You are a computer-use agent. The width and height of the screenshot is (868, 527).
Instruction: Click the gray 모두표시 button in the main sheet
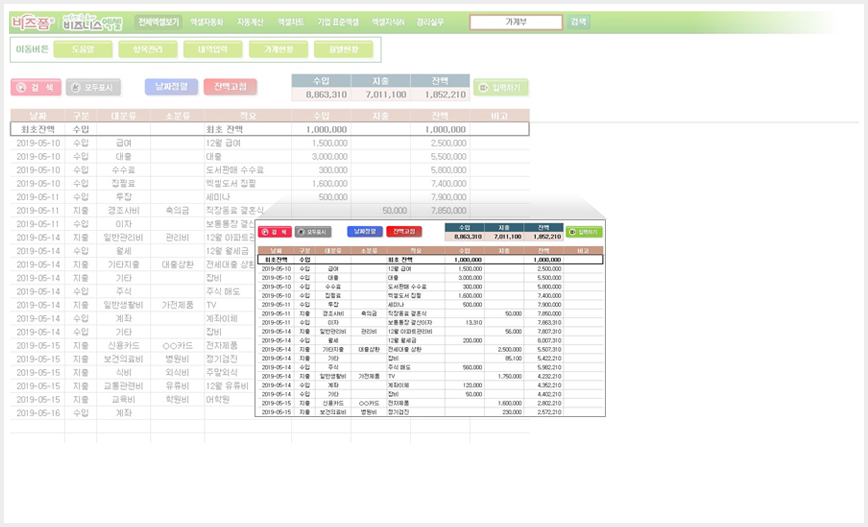tap(93, 87)
